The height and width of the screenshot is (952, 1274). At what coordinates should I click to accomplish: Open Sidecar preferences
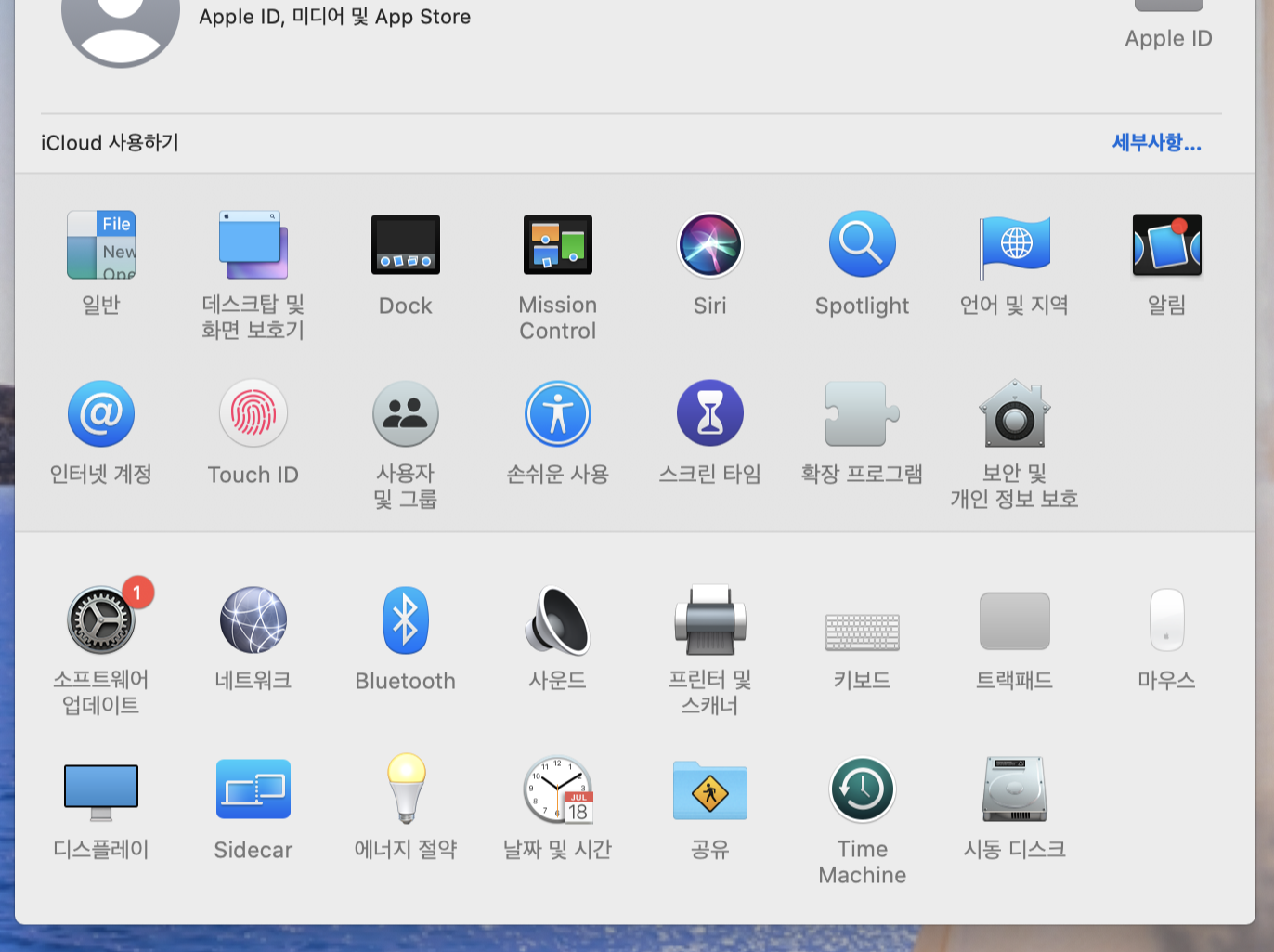(x=253, y=789)
